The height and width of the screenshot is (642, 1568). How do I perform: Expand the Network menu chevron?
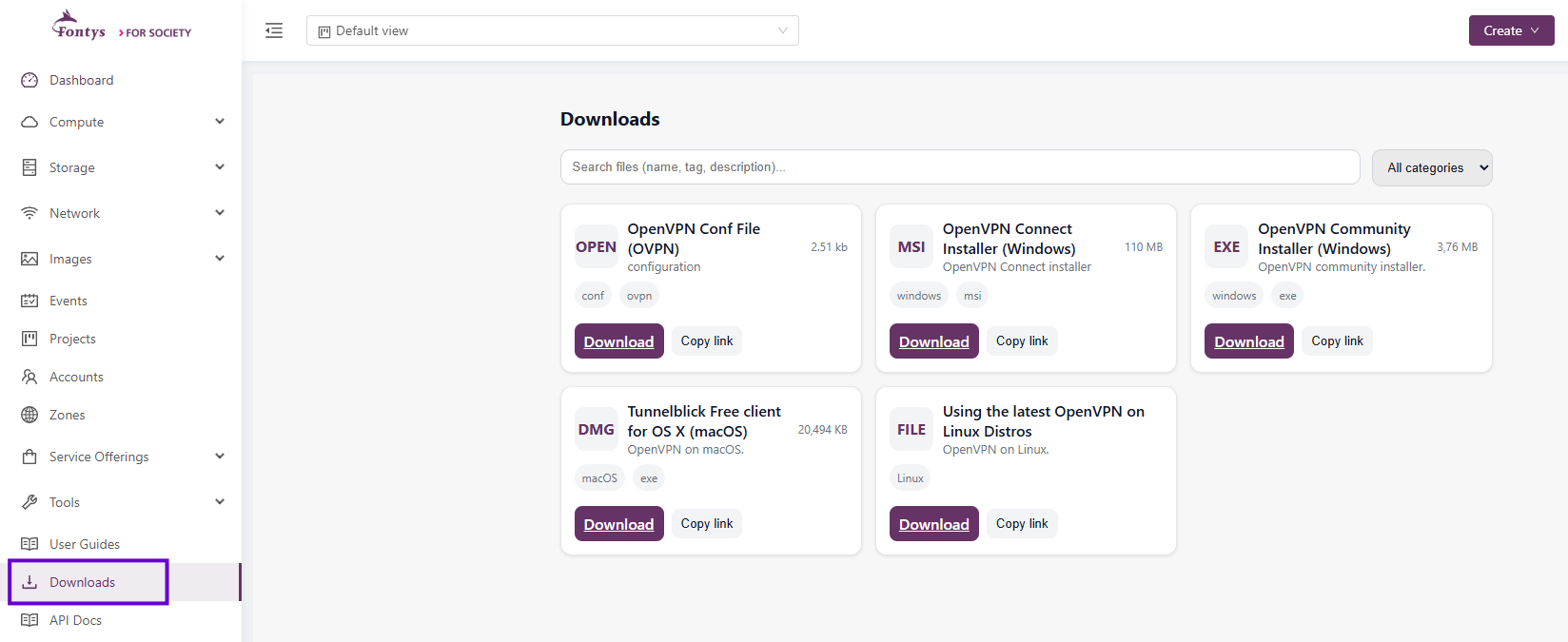coord(220,213)
